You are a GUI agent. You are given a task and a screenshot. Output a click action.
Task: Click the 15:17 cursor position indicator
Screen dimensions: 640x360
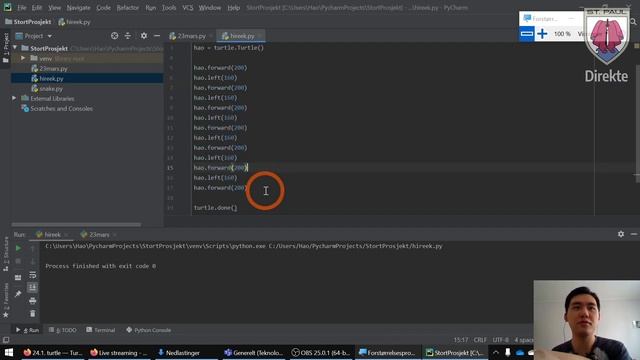click(461, 340)
